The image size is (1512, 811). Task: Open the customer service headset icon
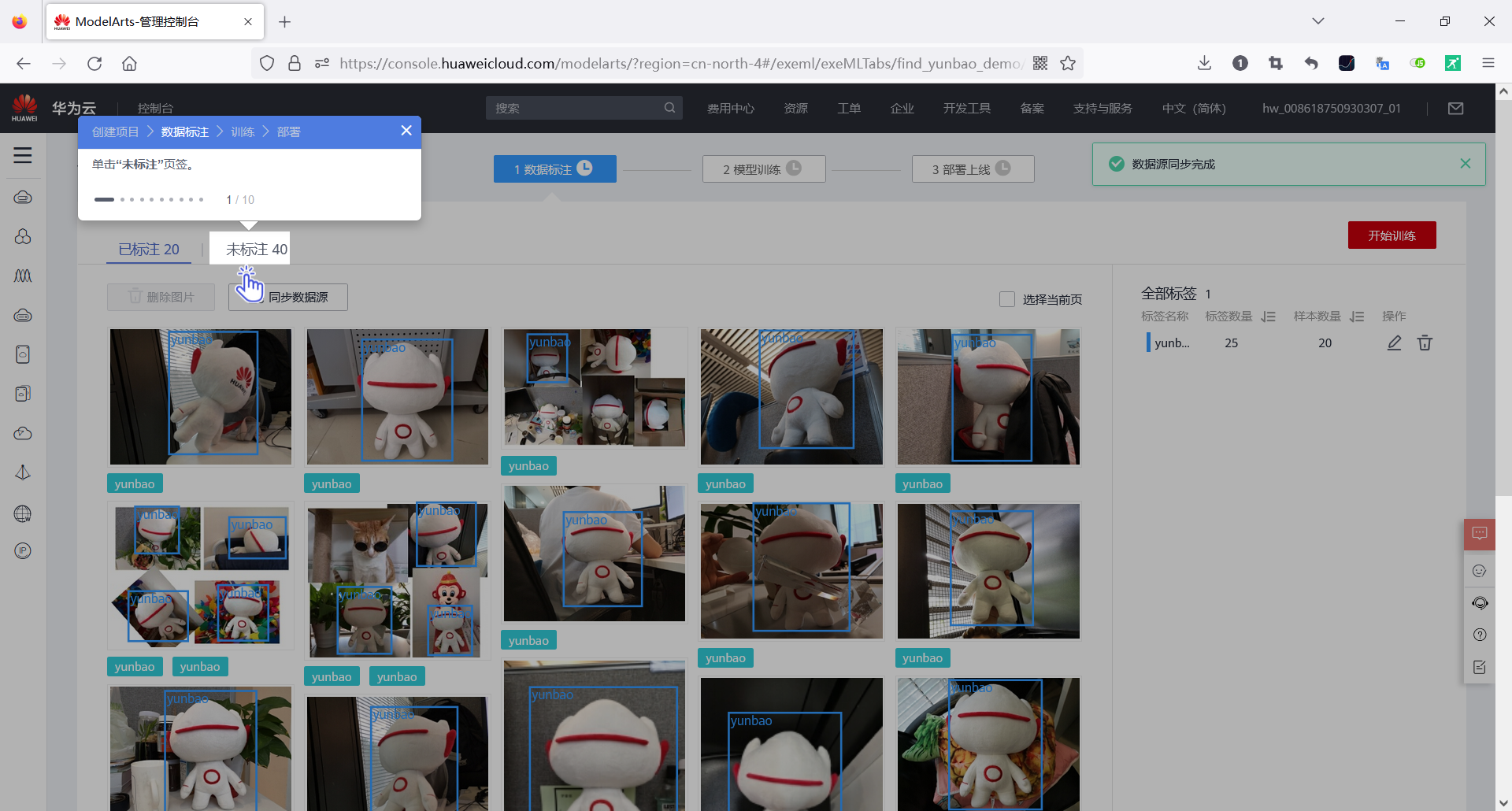[1480, 603]
